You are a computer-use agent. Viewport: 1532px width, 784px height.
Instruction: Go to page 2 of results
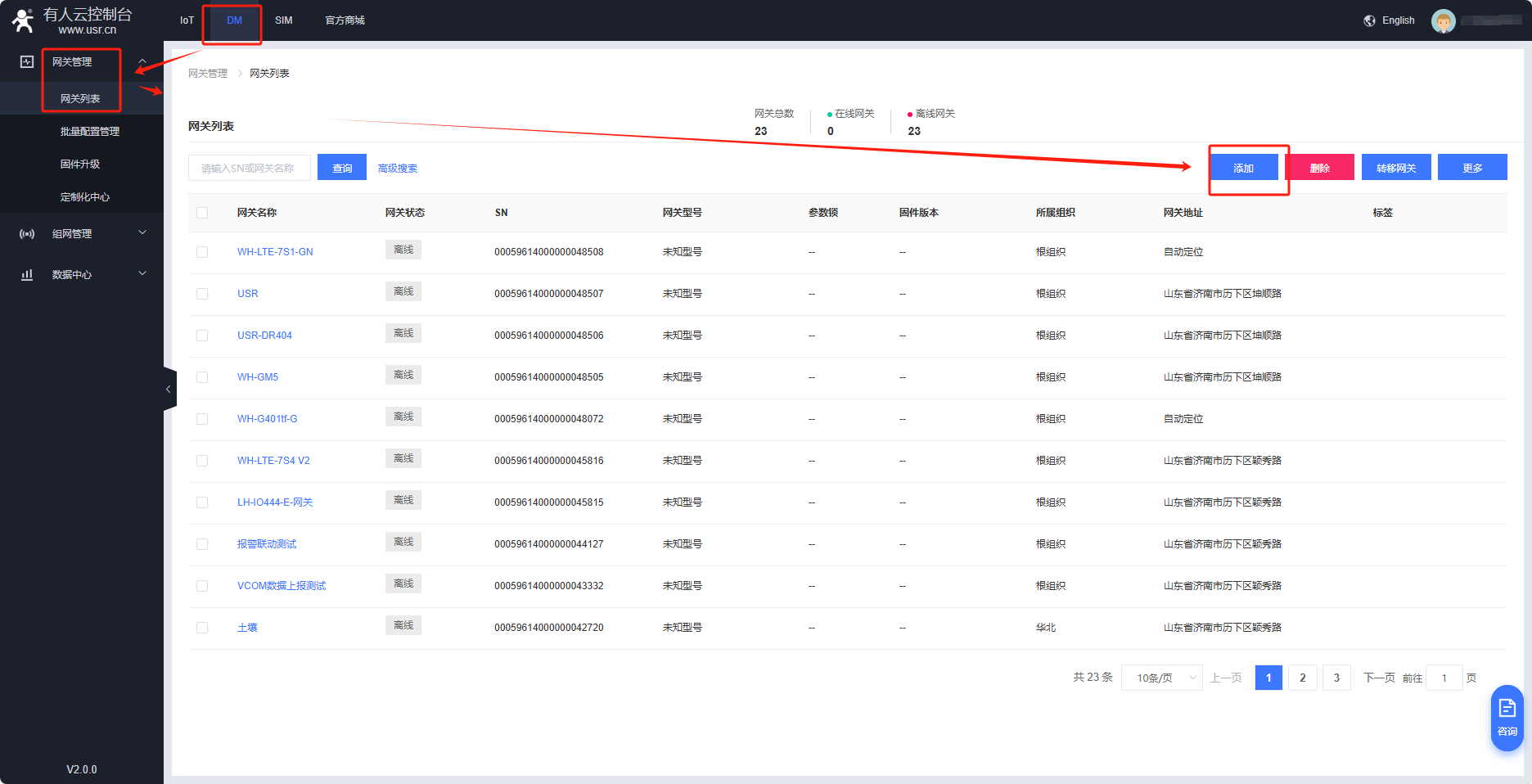point(1302,678)
